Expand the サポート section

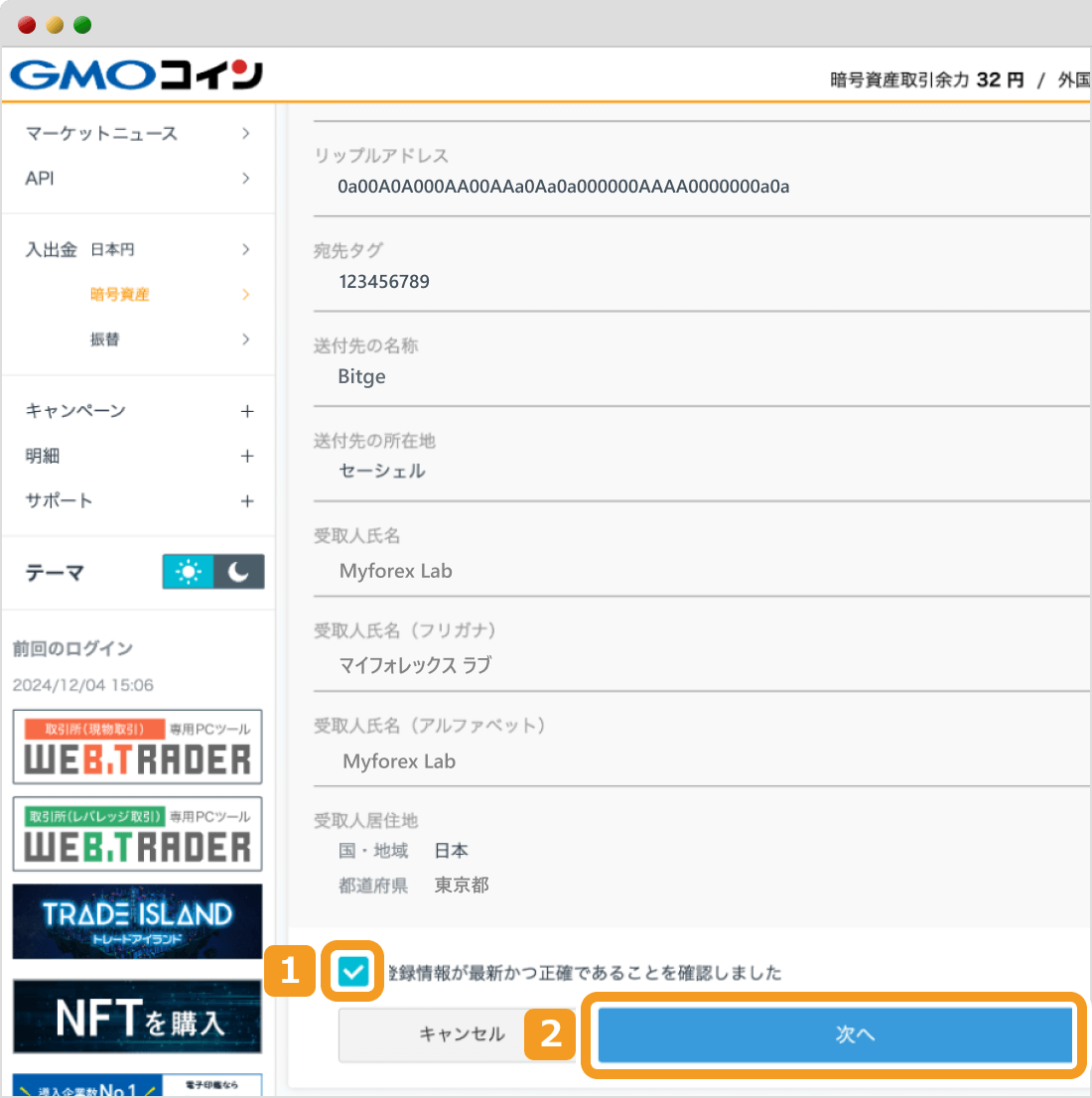[x=246, y=501]
